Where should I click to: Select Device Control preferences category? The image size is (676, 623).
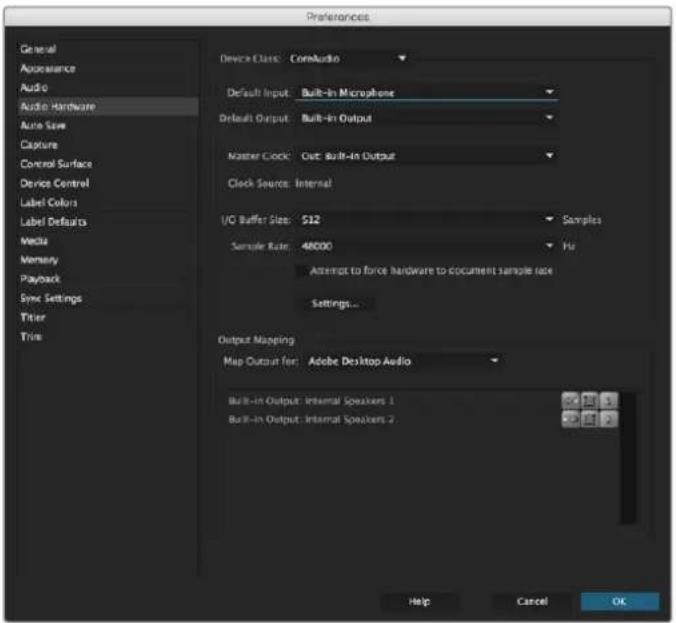click(x=108, y=183)
